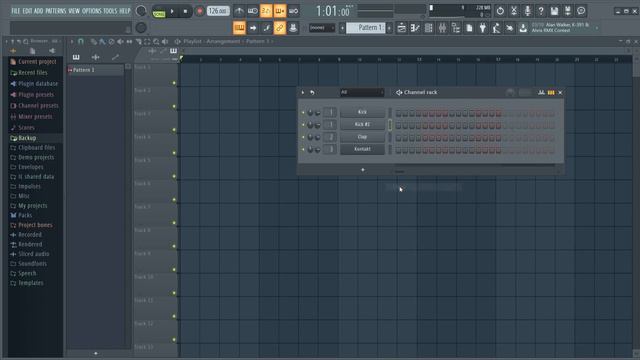Open the OPTIONS menu
The height and width of the screenshot is (360, 640).
(91, 11)
